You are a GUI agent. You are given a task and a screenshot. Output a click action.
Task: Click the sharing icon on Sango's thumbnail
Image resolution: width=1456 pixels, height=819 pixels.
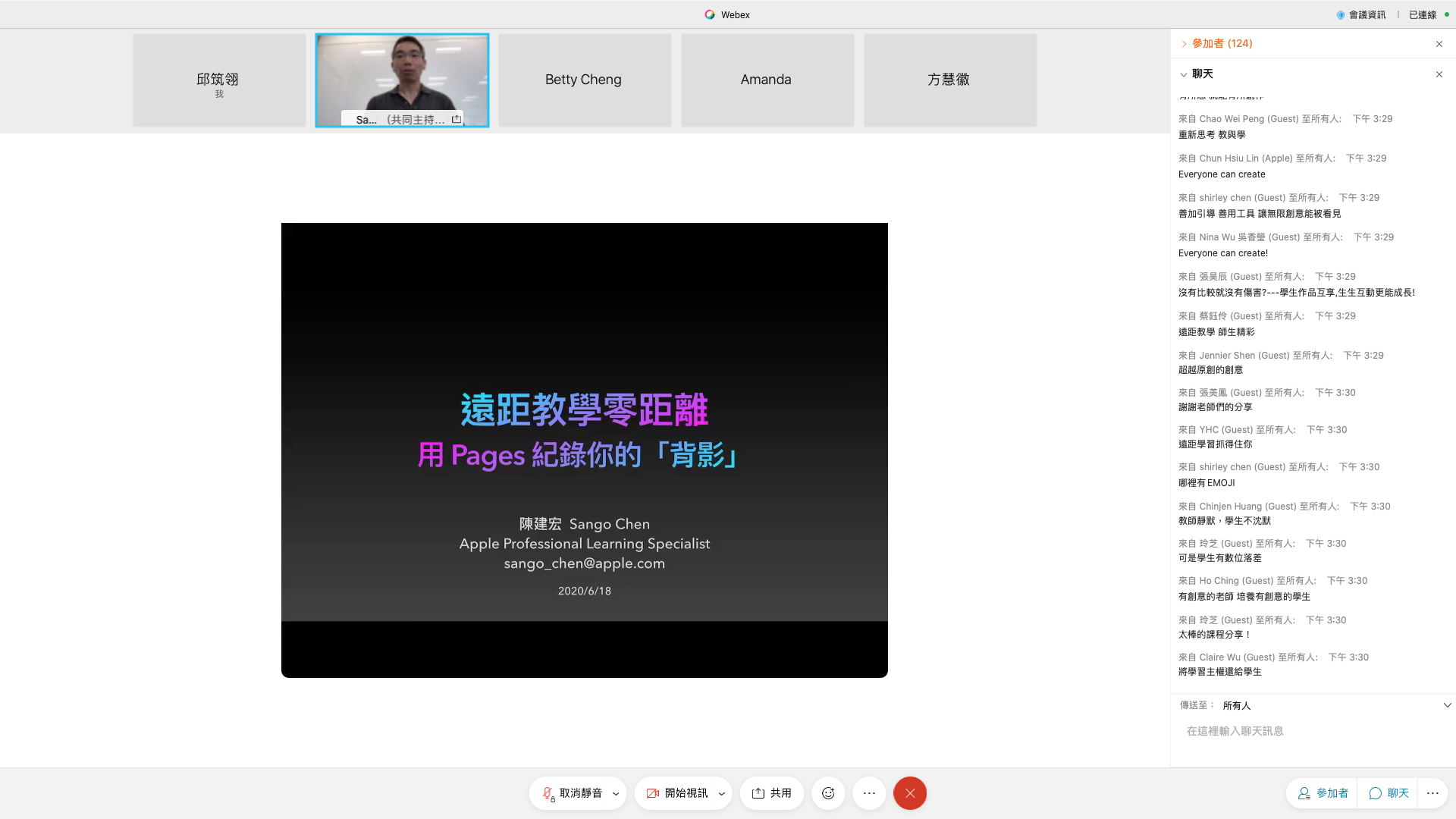tap(457, 119)
